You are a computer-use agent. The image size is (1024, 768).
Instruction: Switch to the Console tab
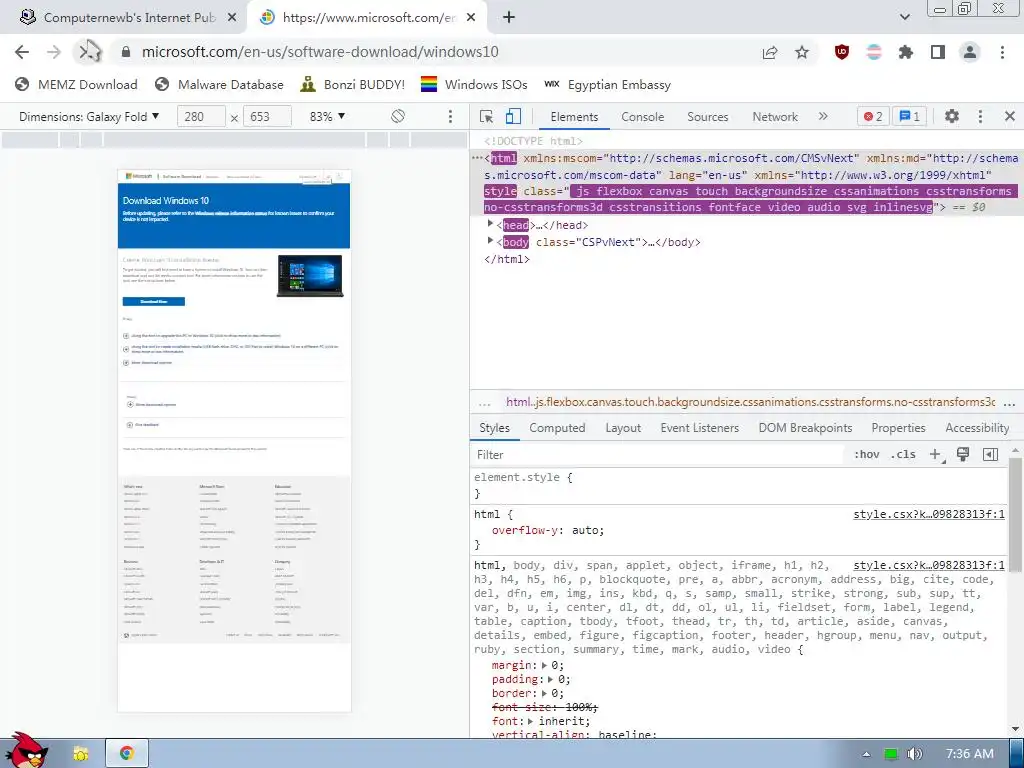tap(643, 116)
